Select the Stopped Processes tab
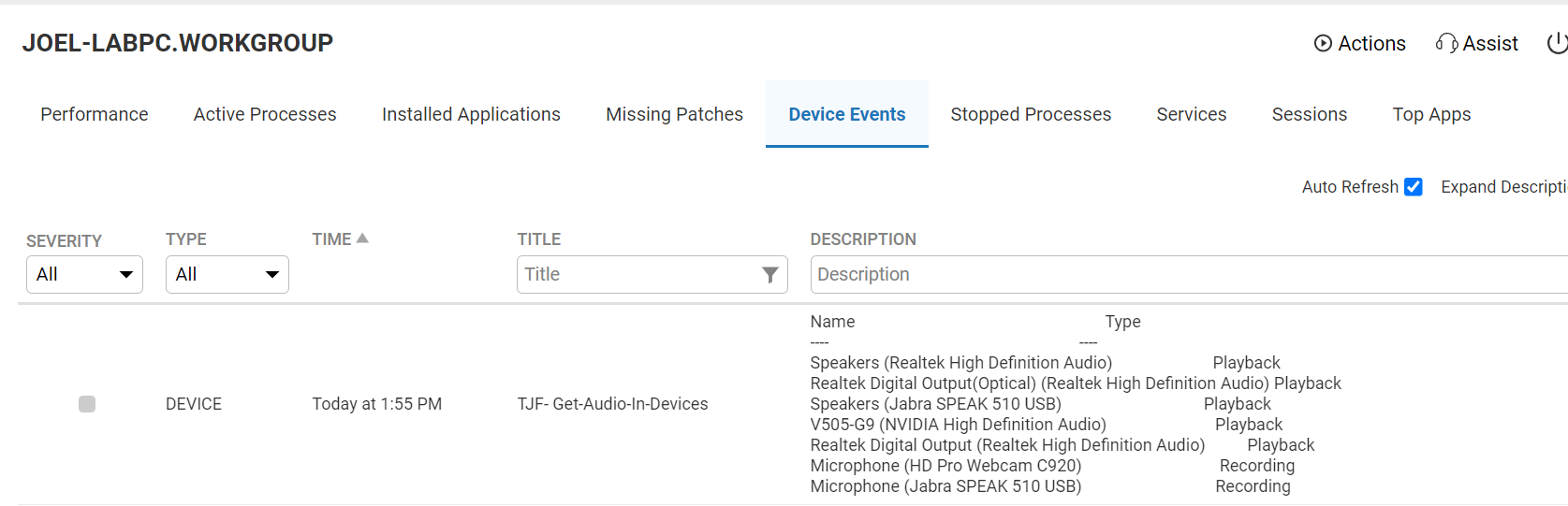Screen dimensions: 1568x506 [x=1031, y=114]
